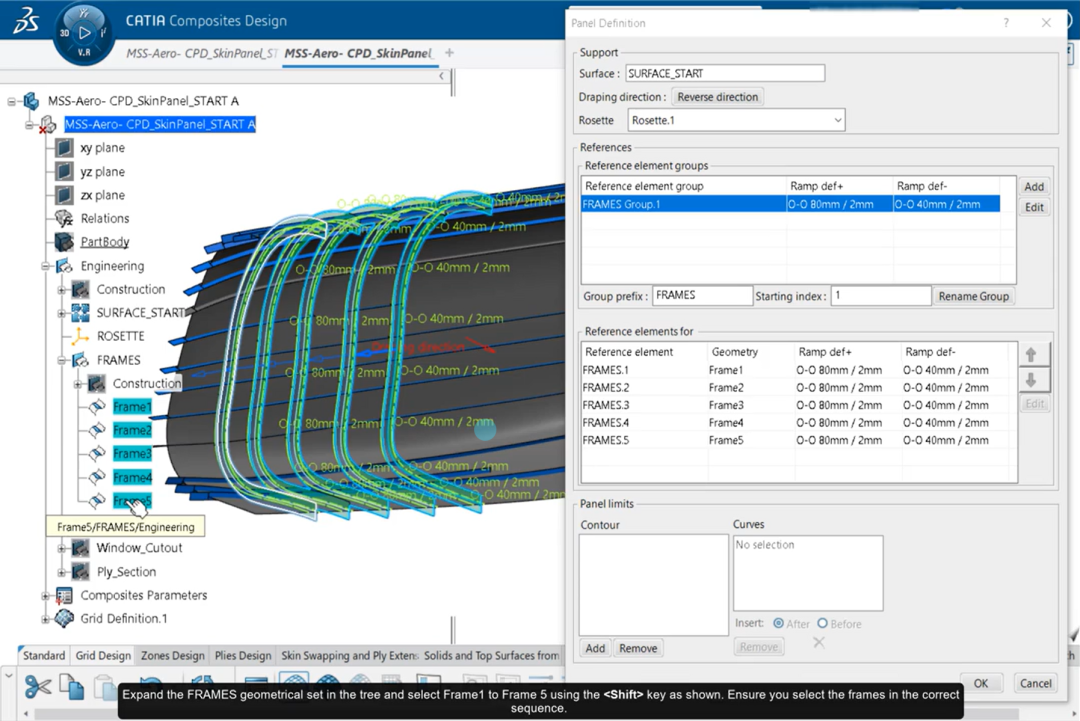Copy using the copy toolbar icon
This screenshot has width=1080, height=721.
(72, 686)
